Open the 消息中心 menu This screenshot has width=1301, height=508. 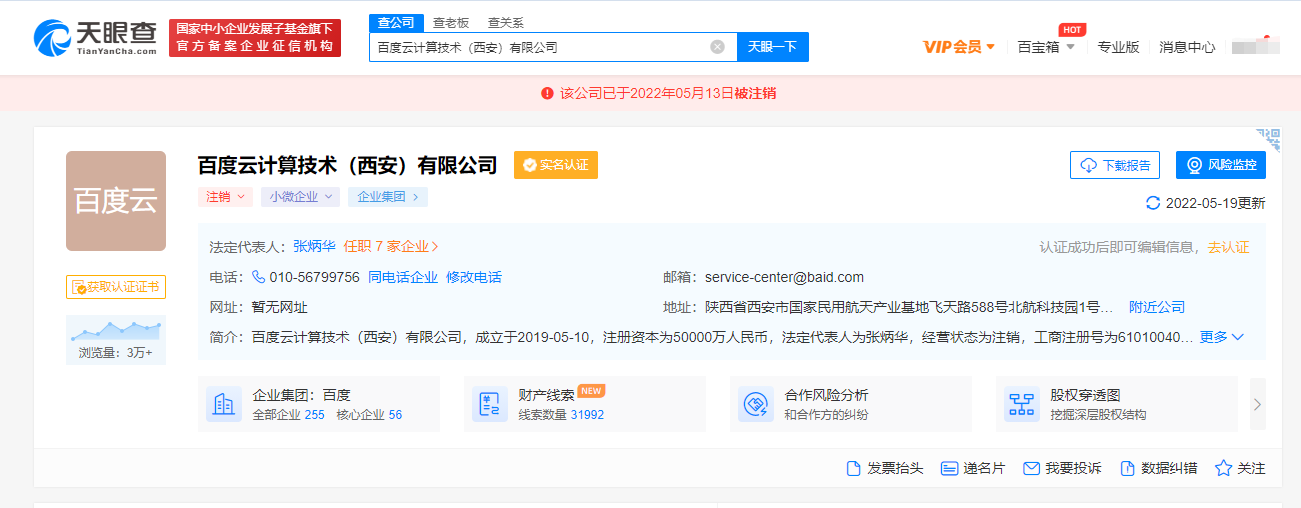pos(1187,47)
